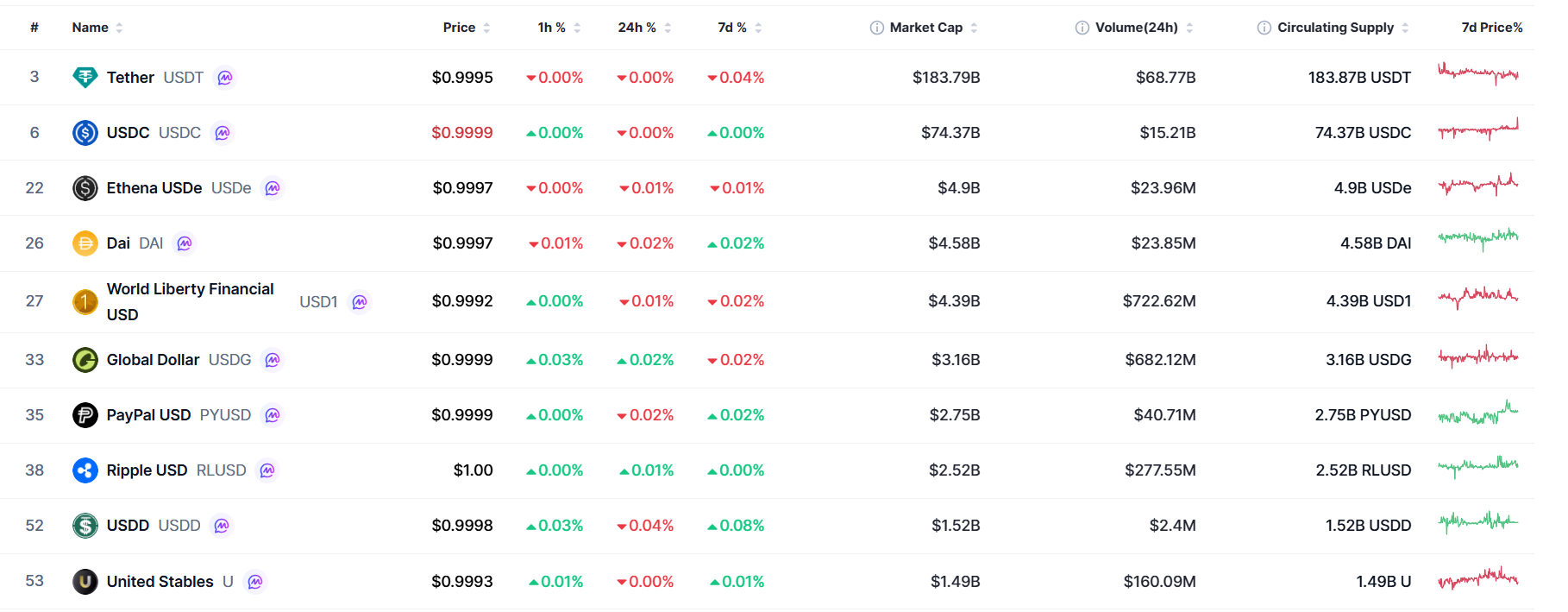Image resolution: width=1568 pixels, height=612 pixels.
Task: Open the Ripple USD name link
Action: point(147,470)
